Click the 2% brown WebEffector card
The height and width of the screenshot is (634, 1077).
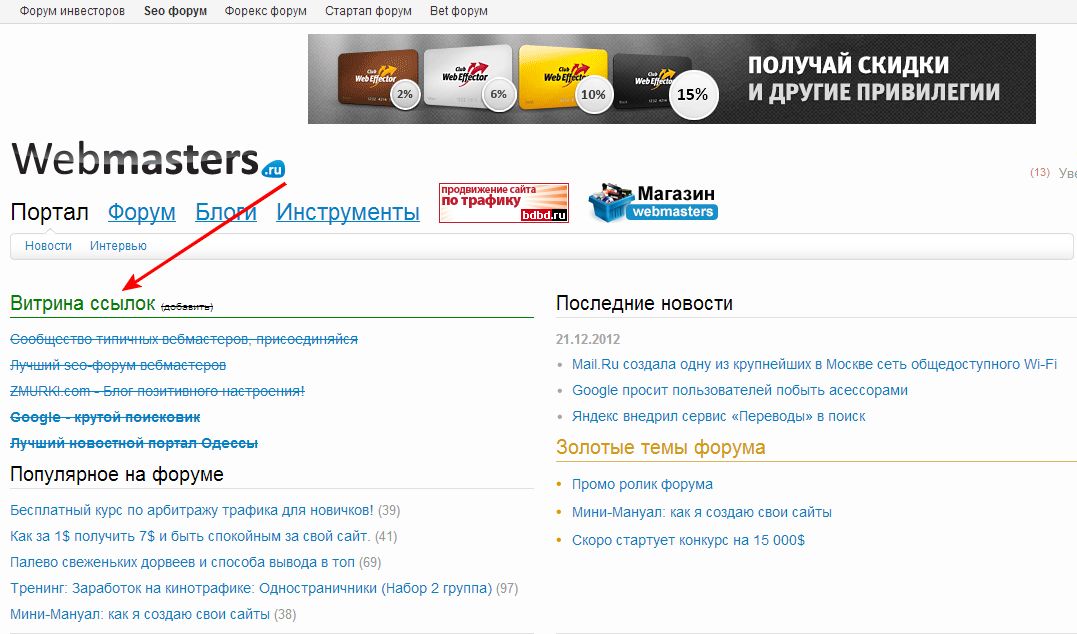coord(373,78)
